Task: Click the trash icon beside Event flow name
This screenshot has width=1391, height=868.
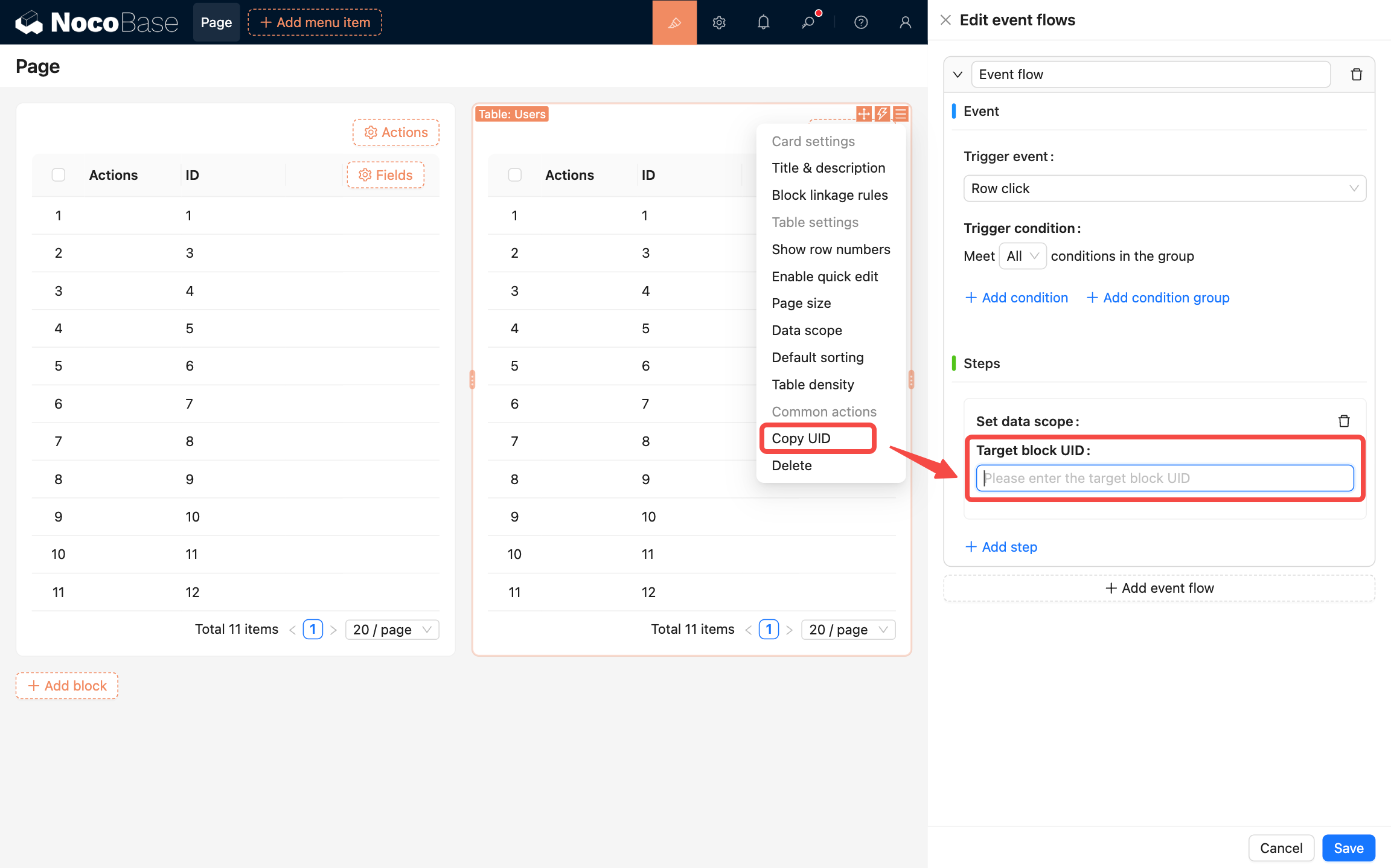Action: (1357, 74)
